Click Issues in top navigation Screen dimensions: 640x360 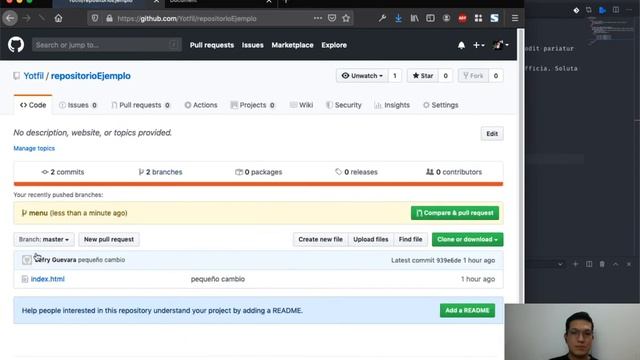tap(253, 45)
